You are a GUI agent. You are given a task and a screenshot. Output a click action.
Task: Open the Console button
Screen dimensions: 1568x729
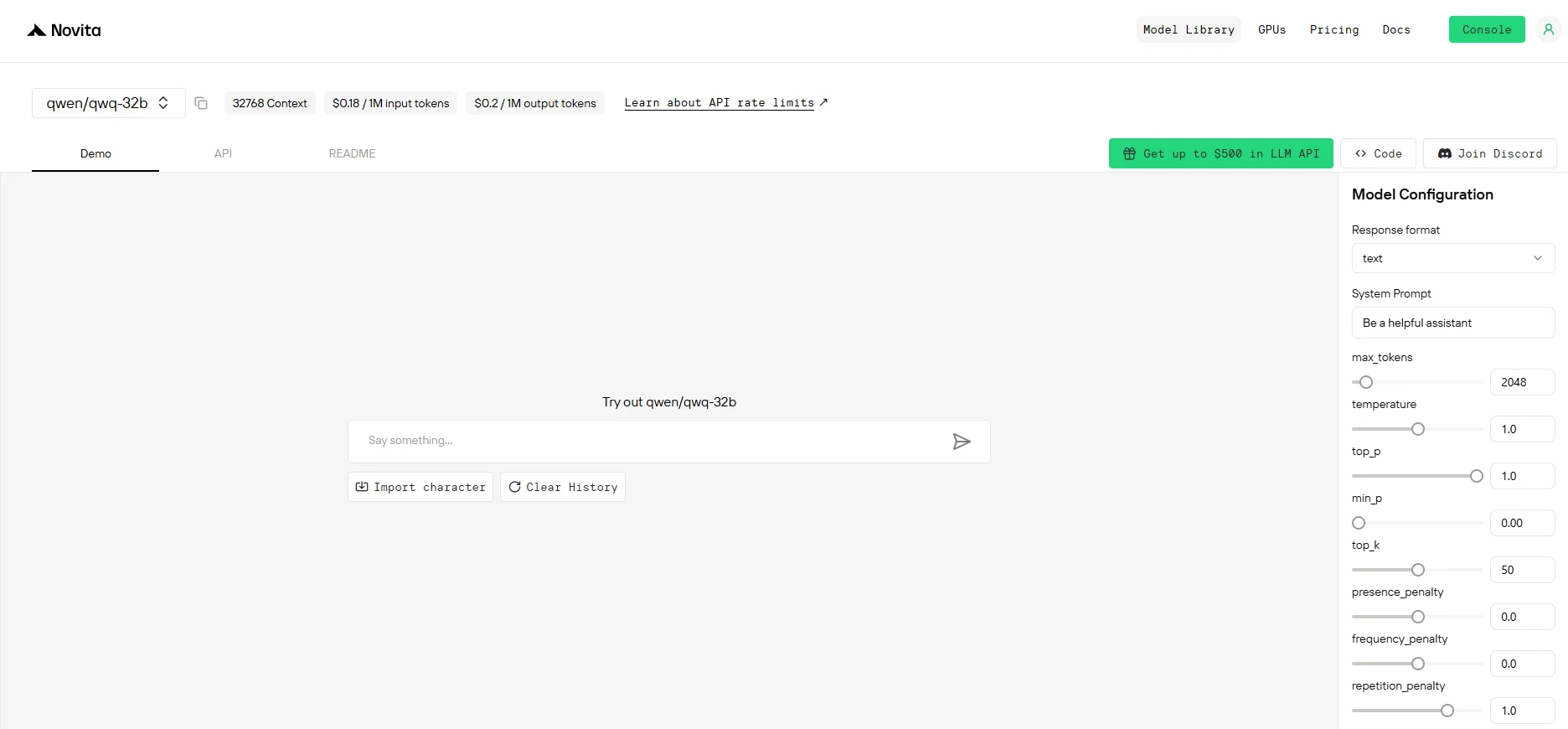pos(1487,29)
